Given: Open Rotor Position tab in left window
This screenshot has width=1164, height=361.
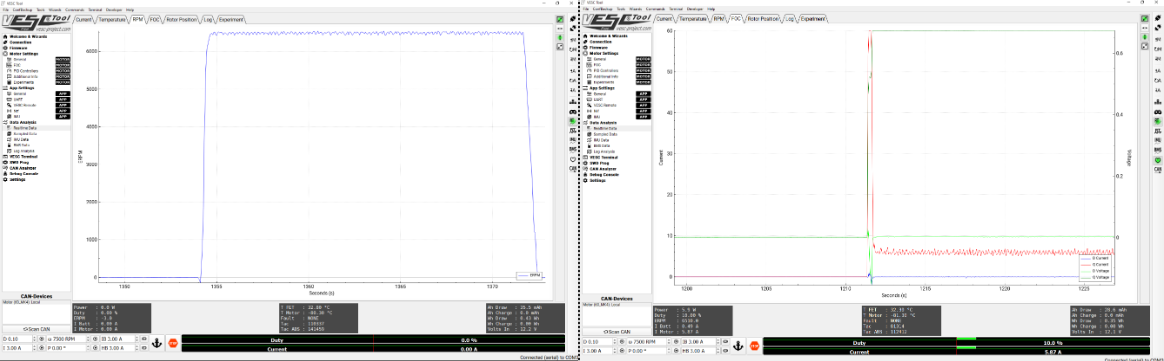Looking at the screenshot, I should point(182,19).
